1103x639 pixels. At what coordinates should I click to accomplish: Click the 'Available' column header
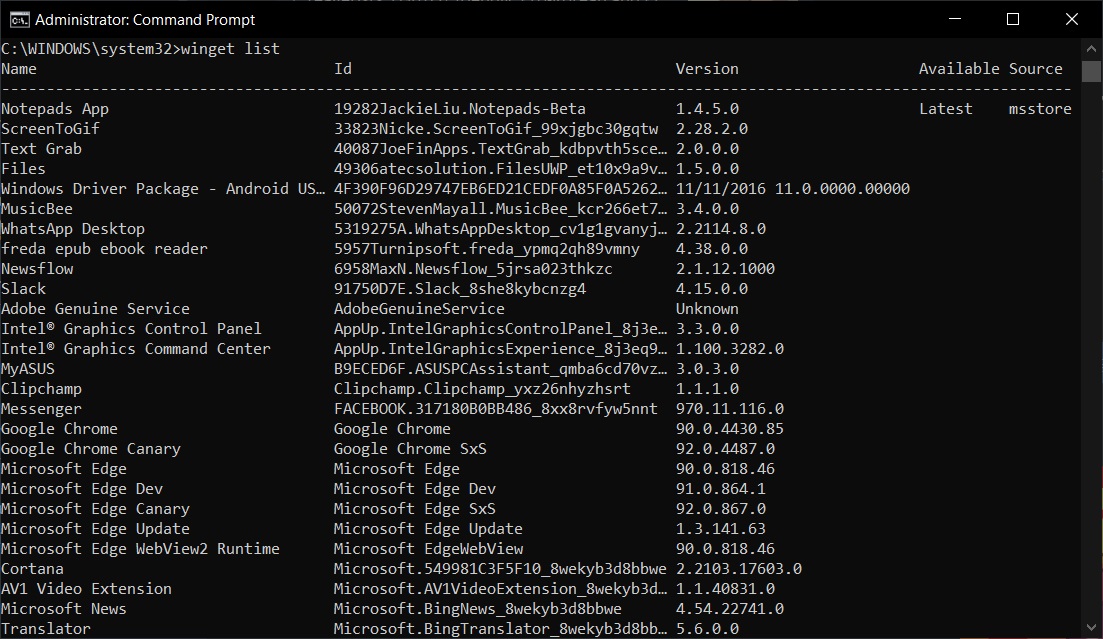959,69
